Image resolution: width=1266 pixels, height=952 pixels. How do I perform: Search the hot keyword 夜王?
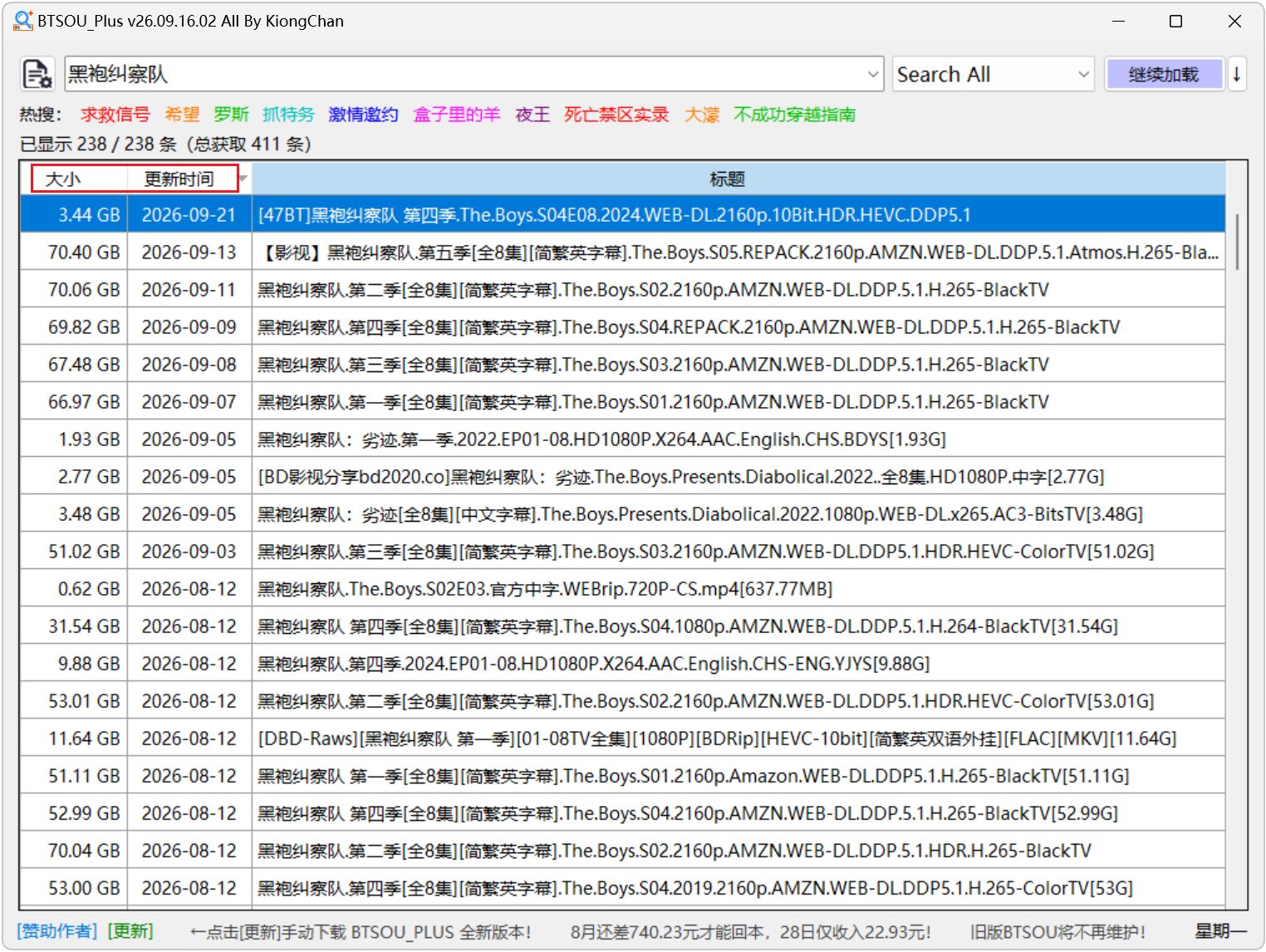click(x=532, y=115)
